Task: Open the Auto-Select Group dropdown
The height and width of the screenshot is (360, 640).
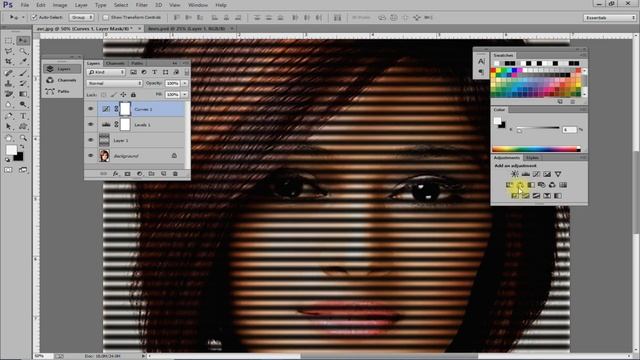Action: click(x=82, y=18)
